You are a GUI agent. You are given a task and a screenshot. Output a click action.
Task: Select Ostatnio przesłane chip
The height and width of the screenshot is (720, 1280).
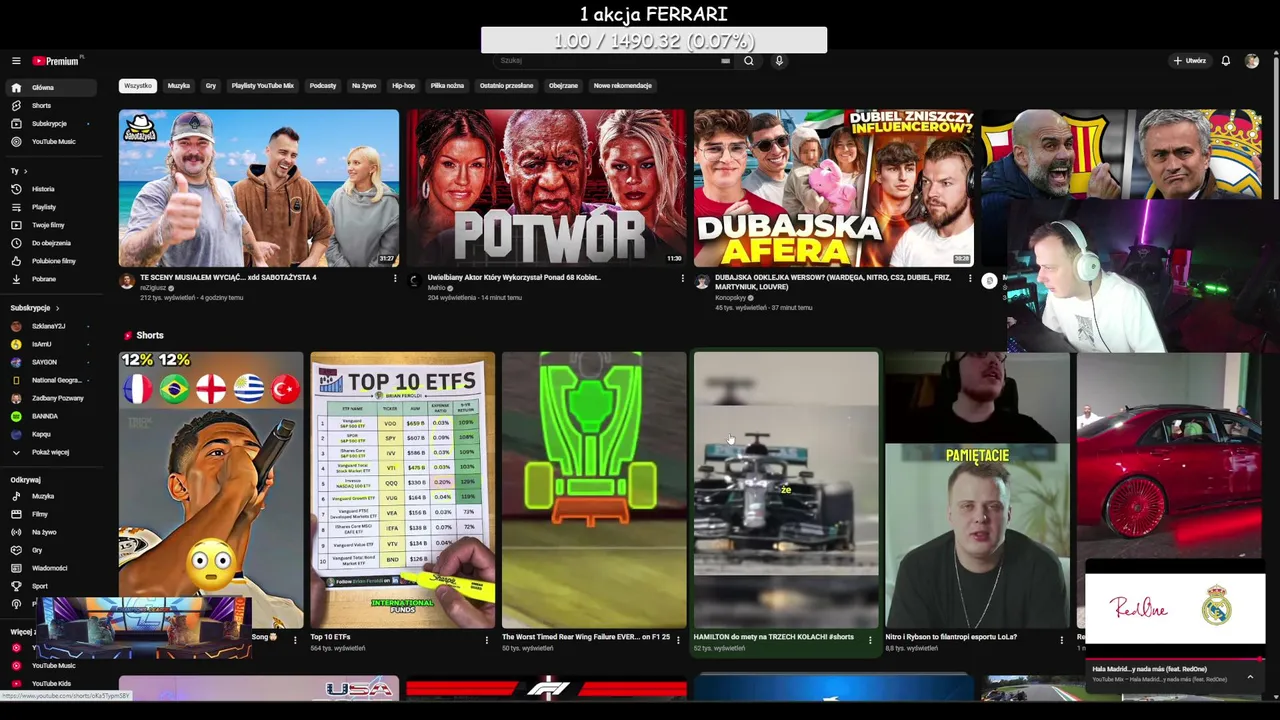pos(506,86)
